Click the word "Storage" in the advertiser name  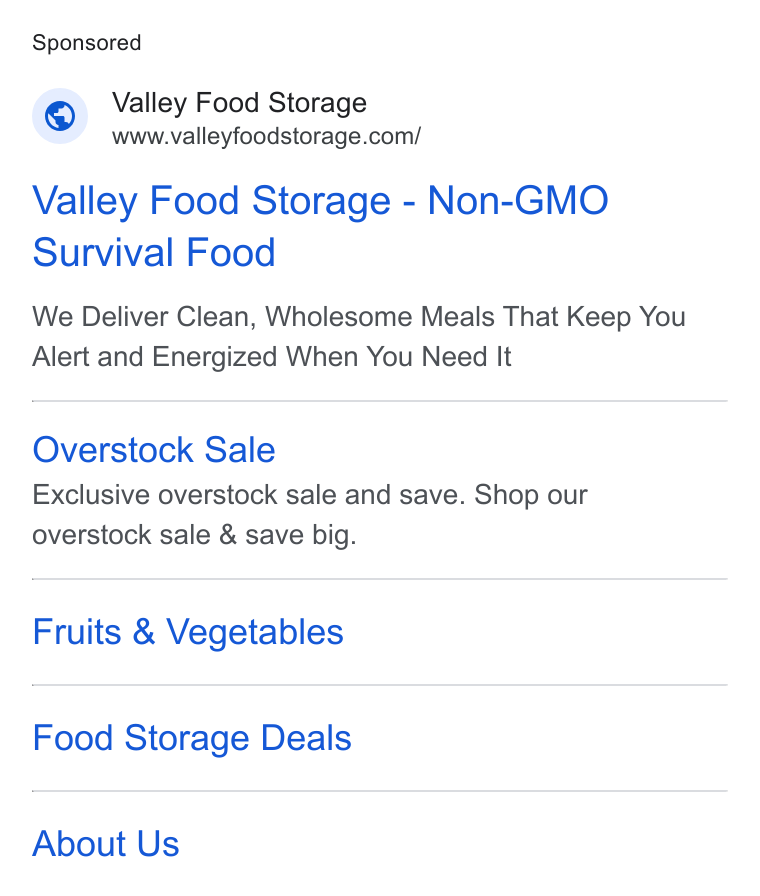point(317,103)
